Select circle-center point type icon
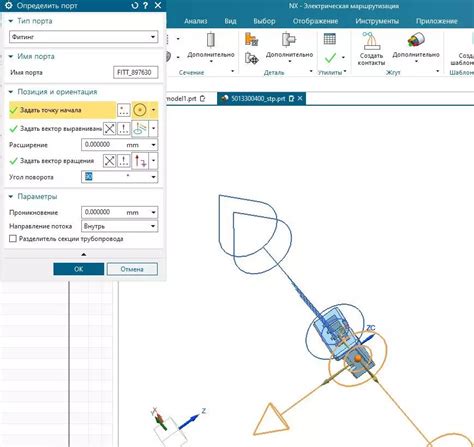 140,110
